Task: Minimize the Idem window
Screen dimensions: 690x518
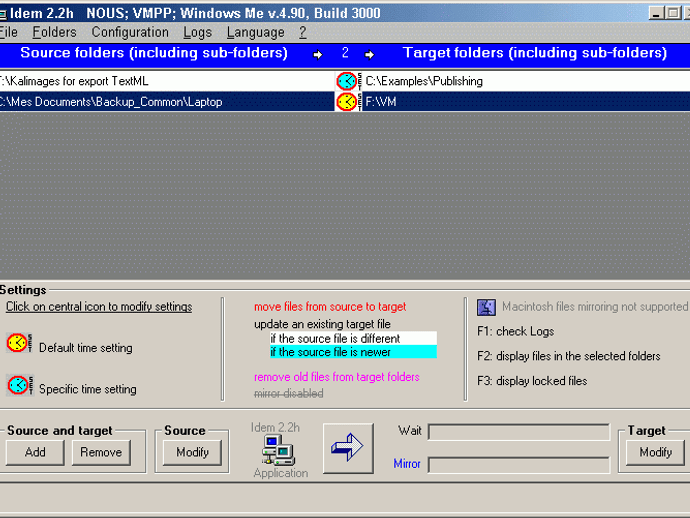Action: (x=656, y=13)
